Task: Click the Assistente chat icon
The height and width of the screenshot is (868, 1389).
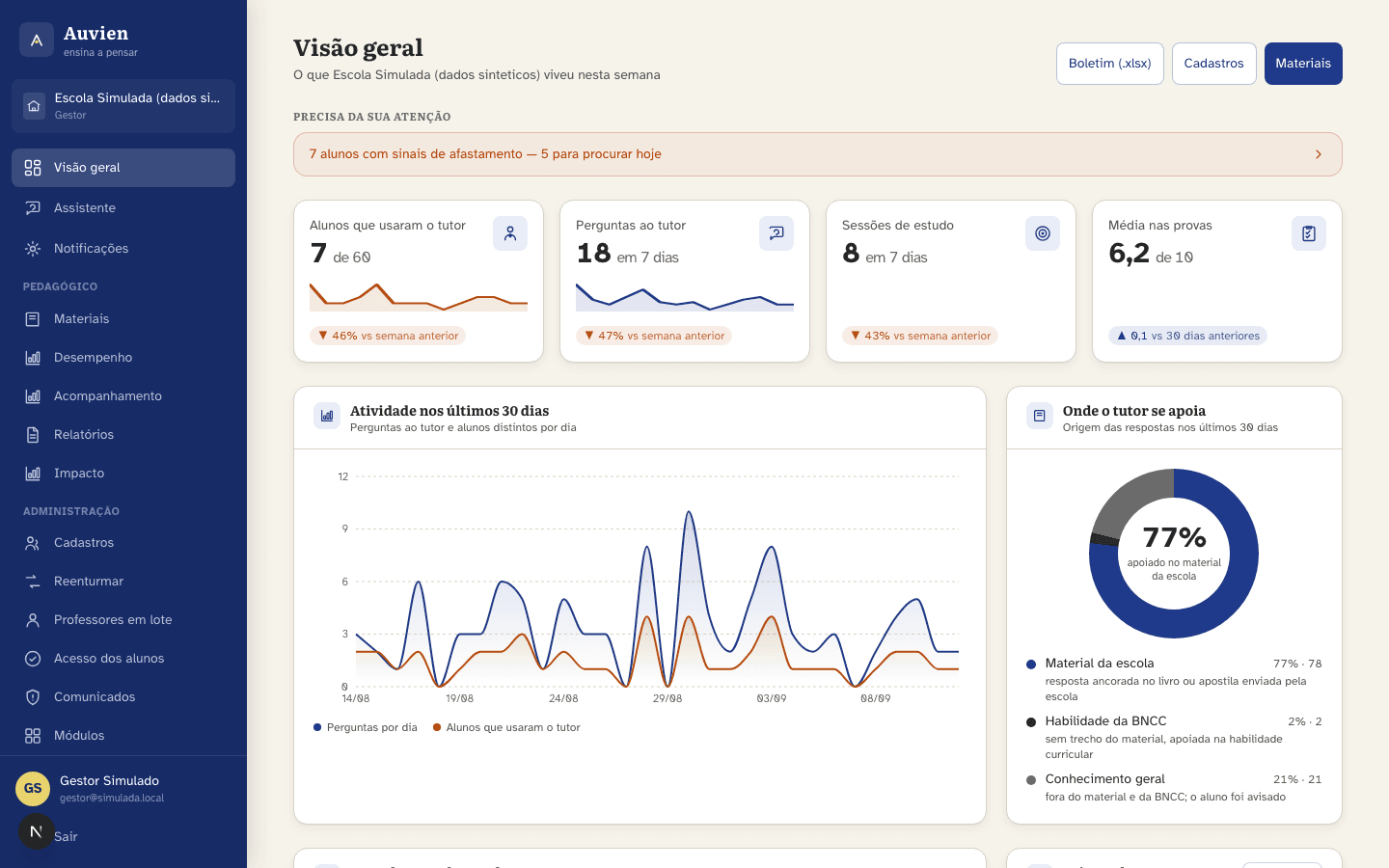Action: tap(33, 208)
